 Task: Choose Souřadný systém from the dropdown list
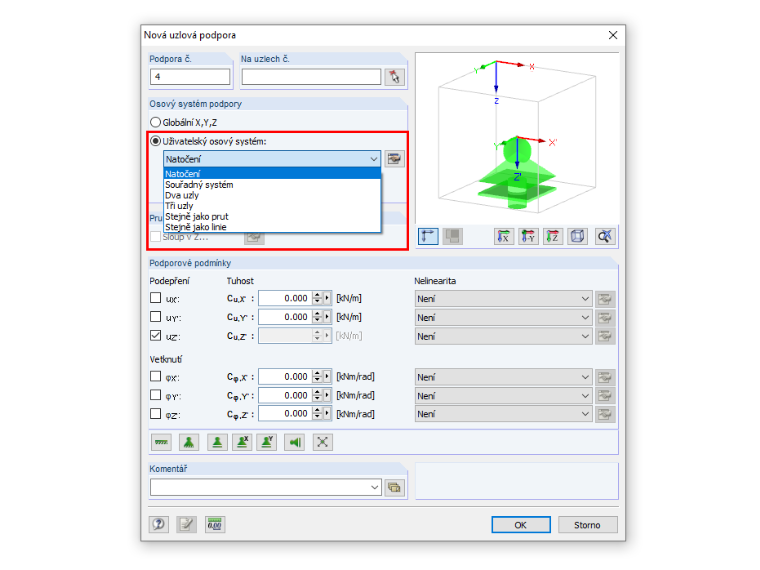[272, 185]
